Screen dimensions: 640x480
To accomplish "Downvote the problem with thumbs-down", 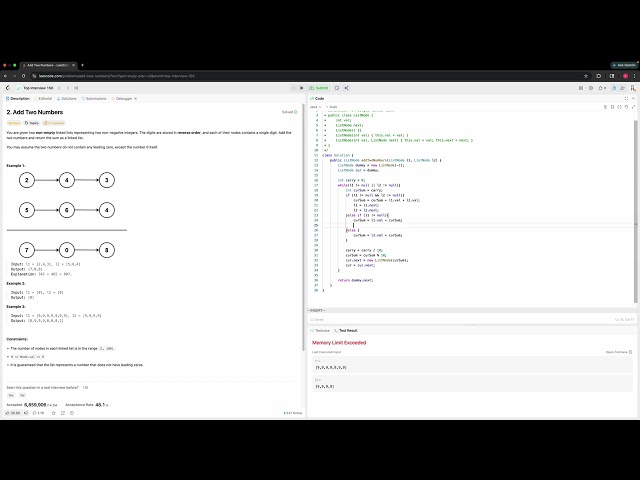I will 26,413.
